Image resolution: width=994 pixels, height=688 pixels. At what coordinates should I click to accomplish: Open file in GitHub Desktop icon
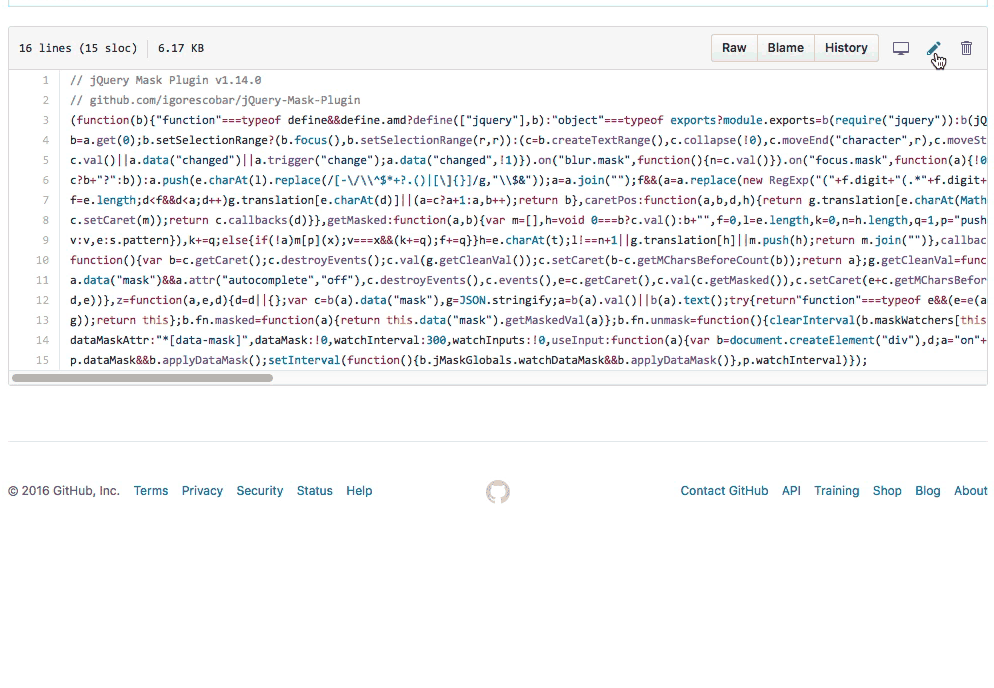click(x=901, y=48)
